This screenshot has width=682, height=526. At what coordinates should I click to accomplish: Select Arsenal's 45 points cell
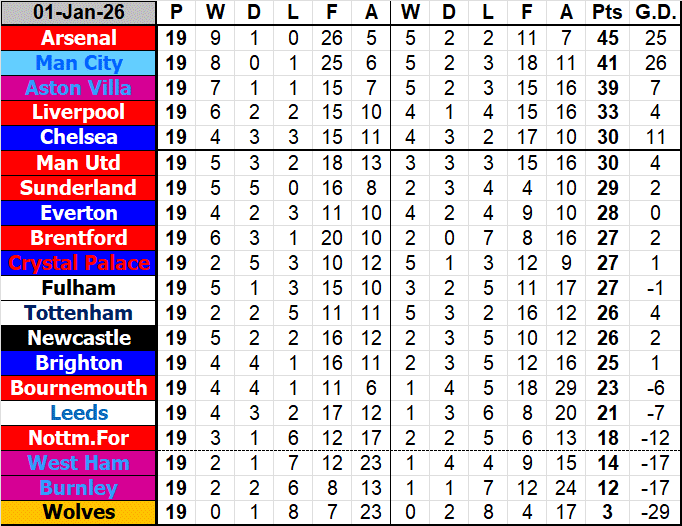(604, 38)
